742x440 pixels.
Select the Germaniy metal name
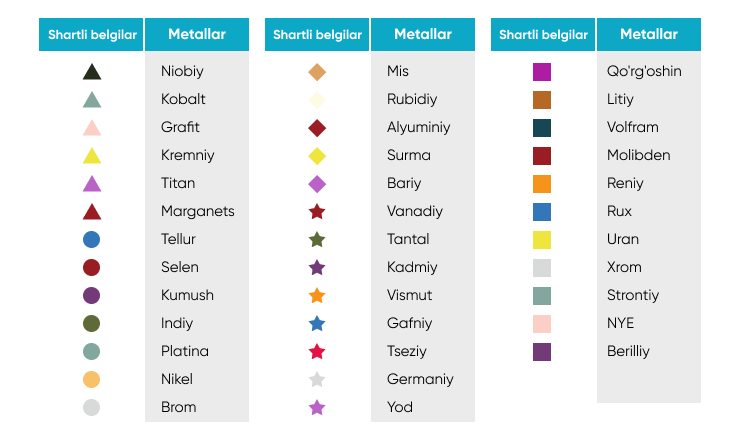click(420, 379)
